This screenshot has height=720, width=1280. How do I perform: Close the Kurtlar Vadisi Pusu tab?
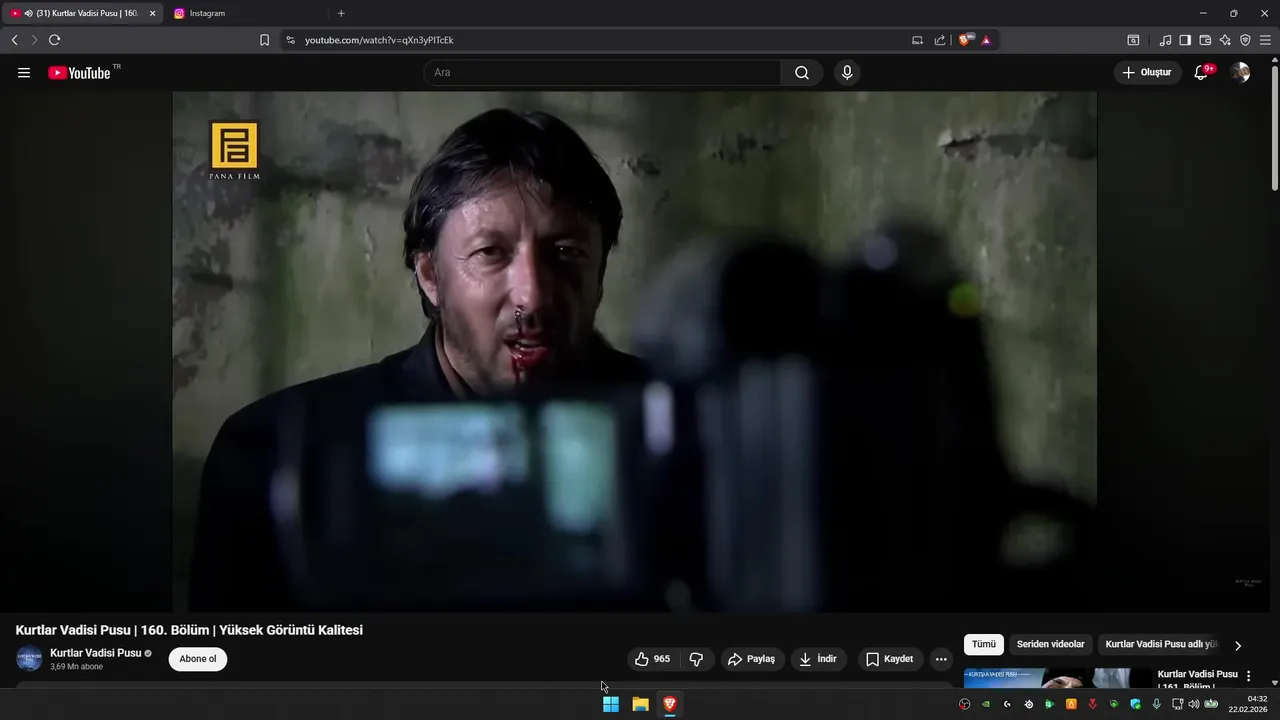coord(153,13)
